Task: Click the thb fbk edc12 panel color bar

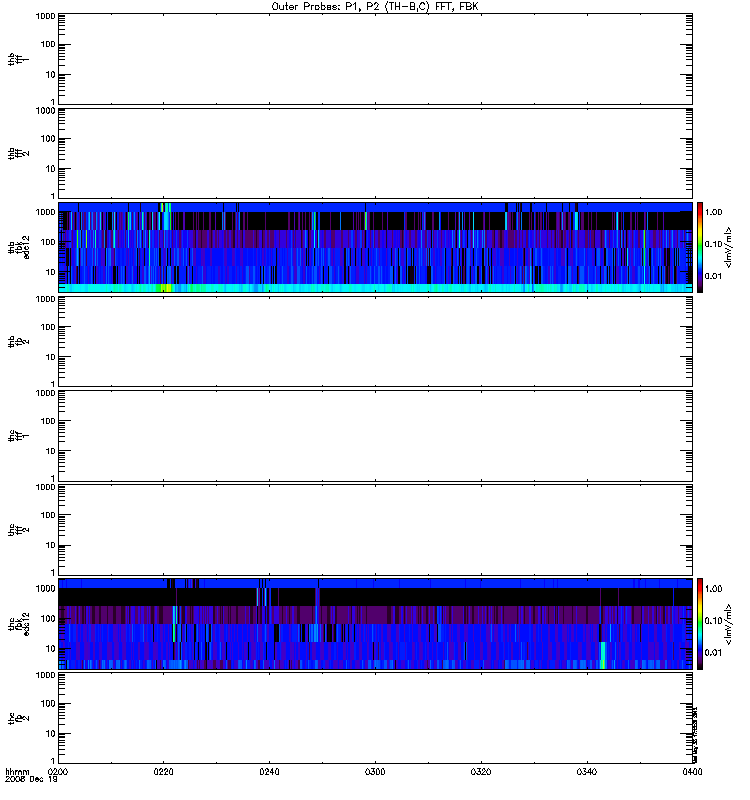Action: [700, 247]
